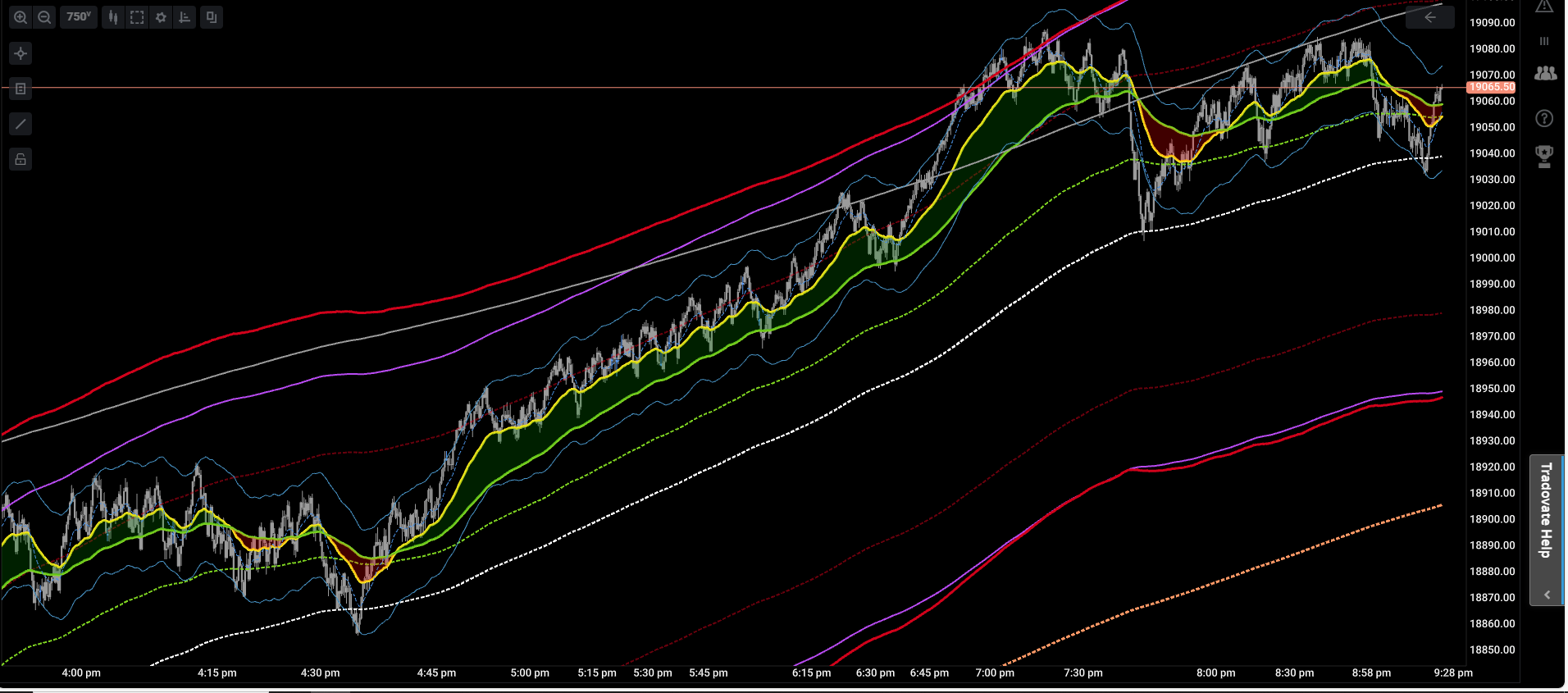1568x693 pixels.
Task: Open the community people icon
Action: (1545, 74)
